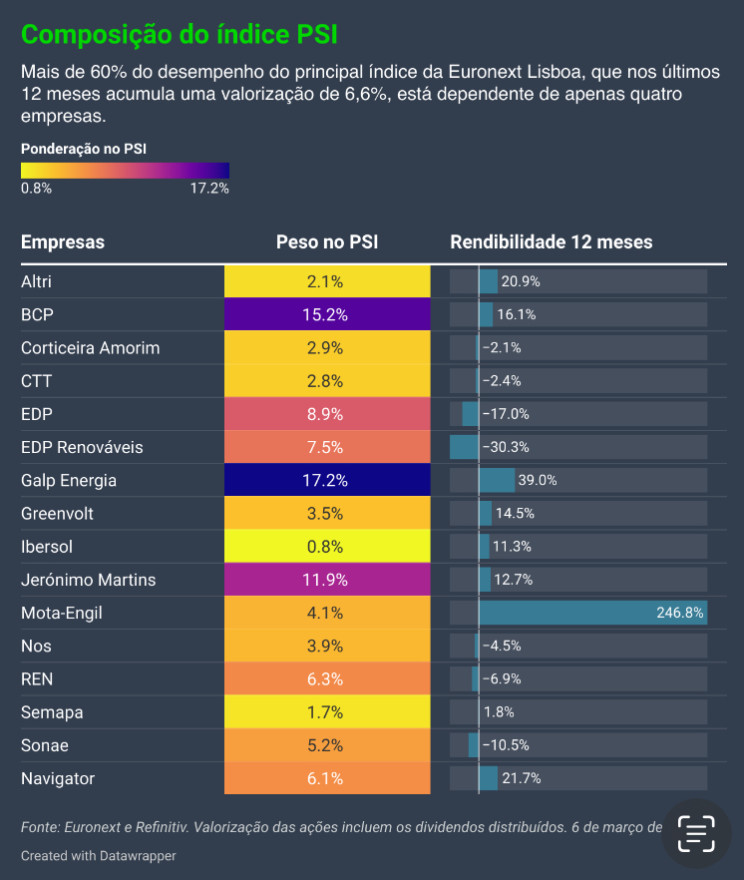Select the Jerónimo Martins 11.9% cell
The height and width of the screenshot is (880, 744).
coord(327,579)
